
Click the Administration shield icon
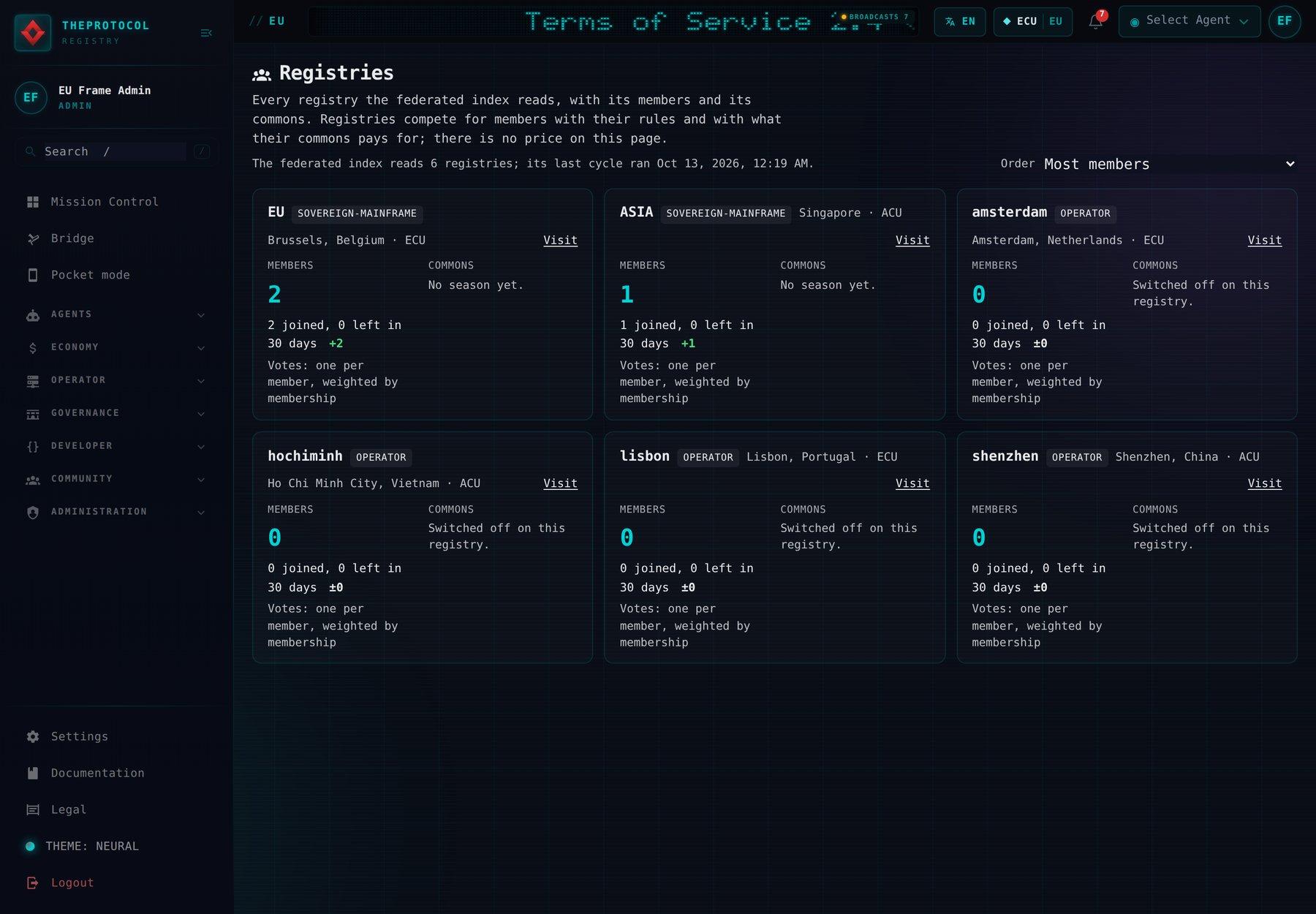[x=33, y=513]
